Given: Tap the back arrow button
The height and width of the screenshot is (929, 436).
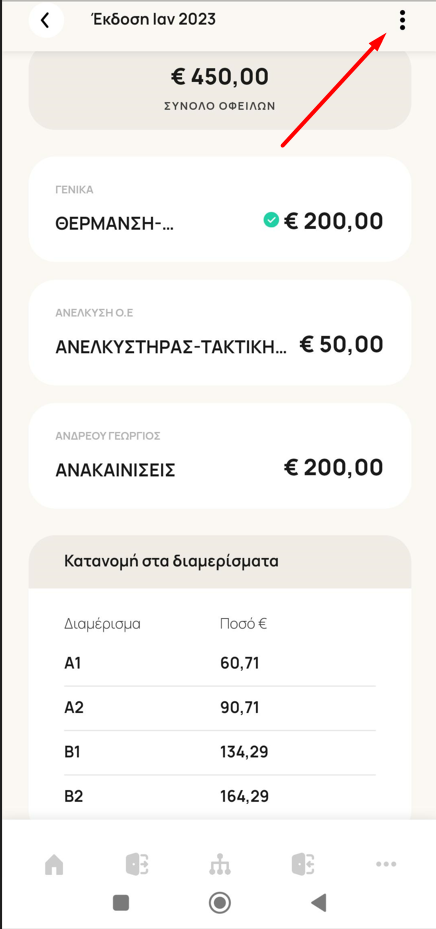Looking at the screenshot, I should pyautogui.click(x=46, y=20).
